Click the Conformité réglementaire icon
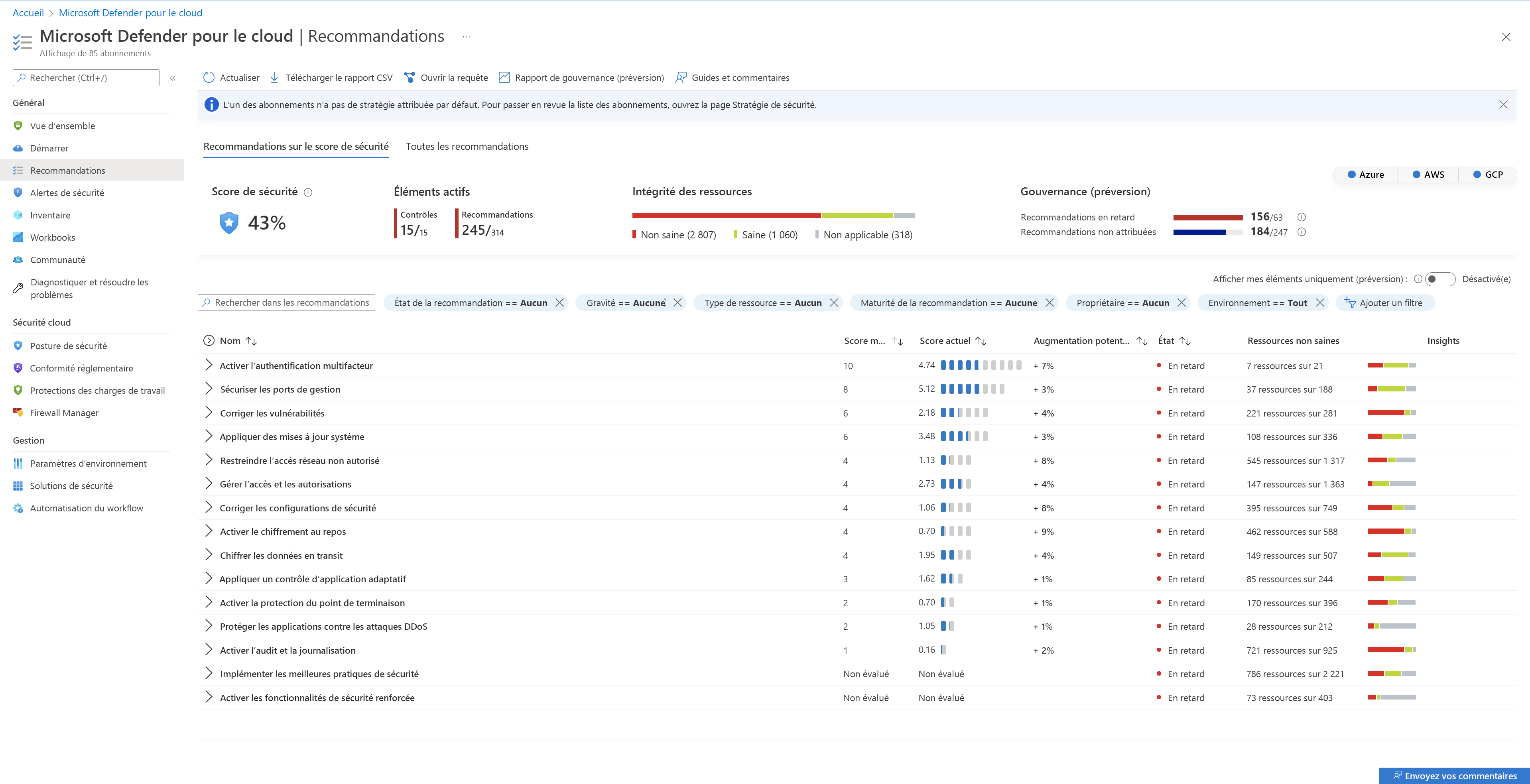This screenshot has height=784, width=1530. (x=18, y=368)
